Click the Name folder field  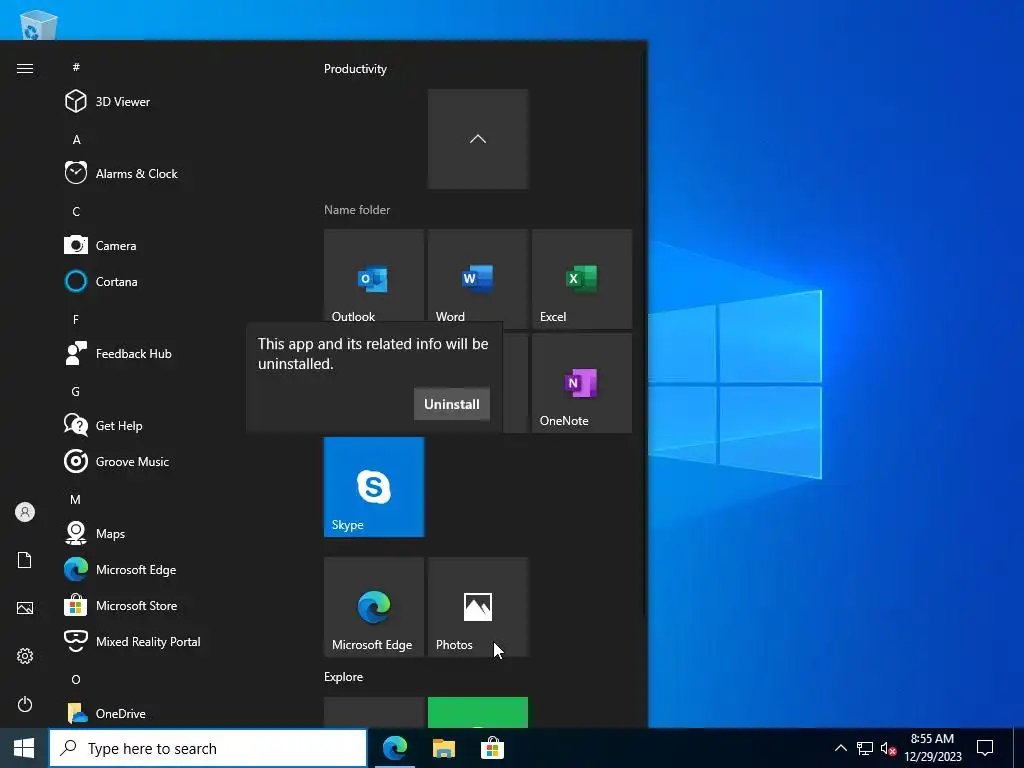[x=357, y=210]
